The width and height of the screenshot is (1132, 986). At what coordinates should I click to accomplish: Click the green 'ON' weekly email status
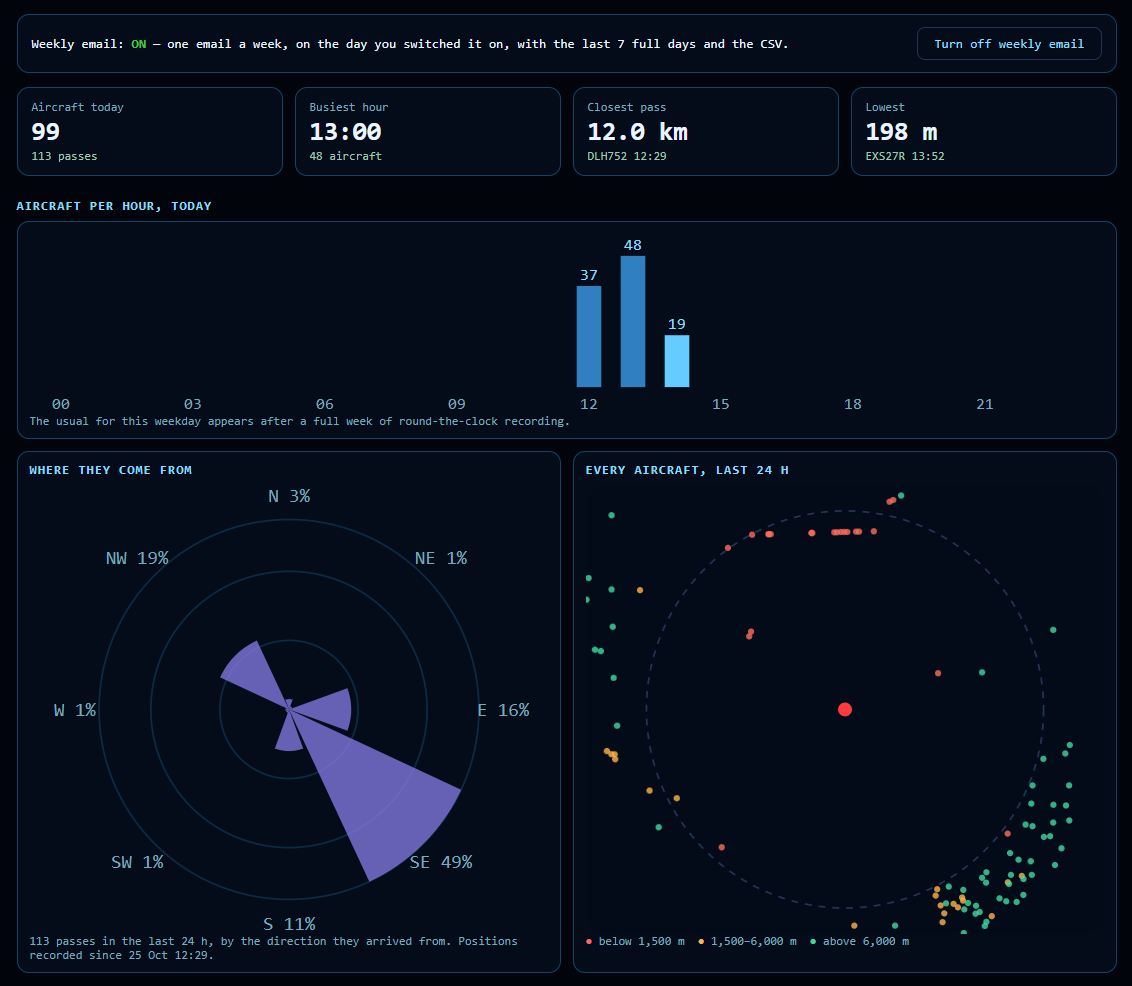139,44
